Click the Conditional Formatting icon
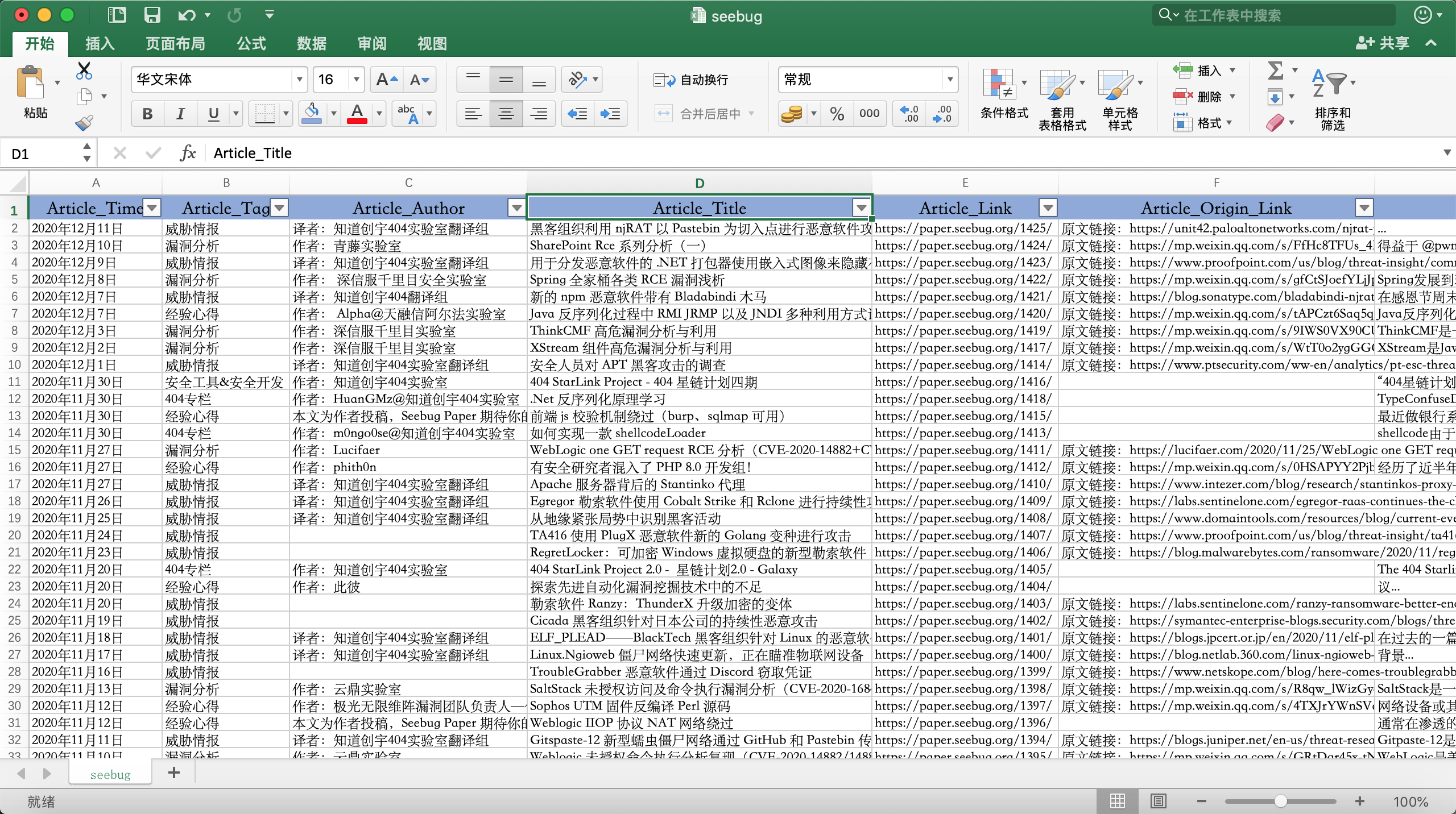This screenshot has width=1456, height=814. [999, 84]
